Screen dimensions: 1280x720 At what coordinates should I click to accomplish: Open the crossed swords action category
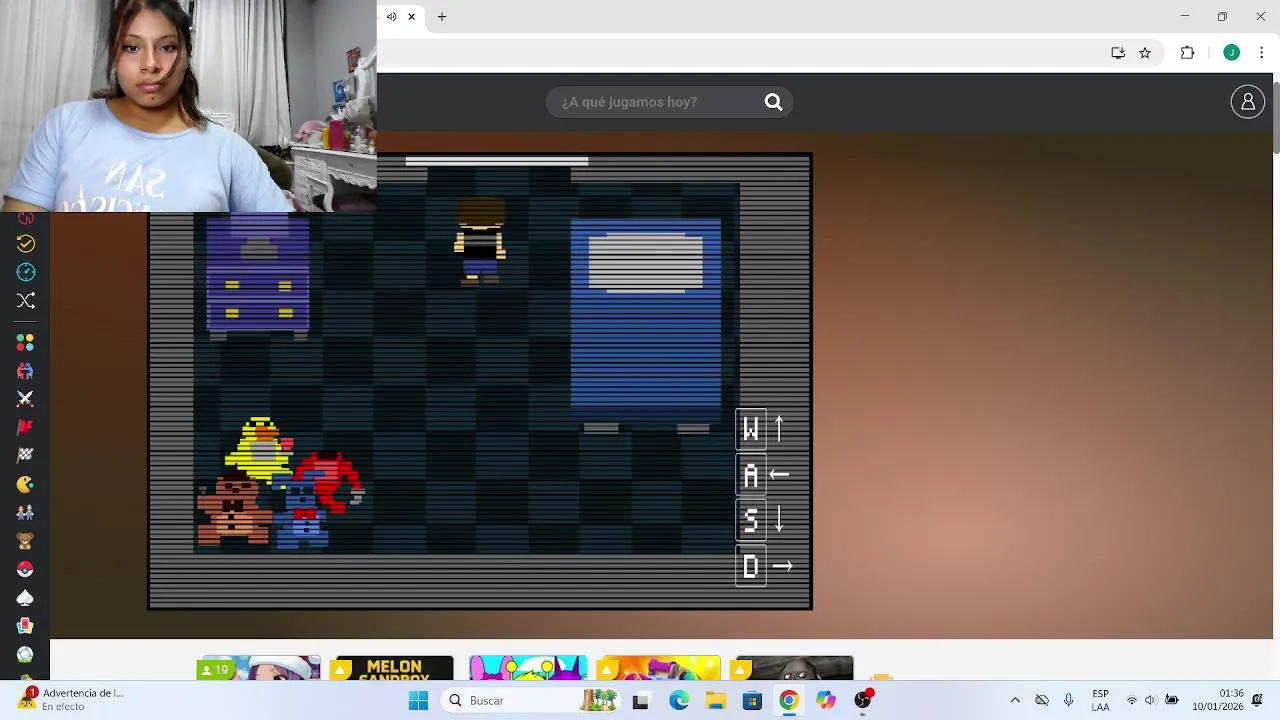tap(26, 398)
